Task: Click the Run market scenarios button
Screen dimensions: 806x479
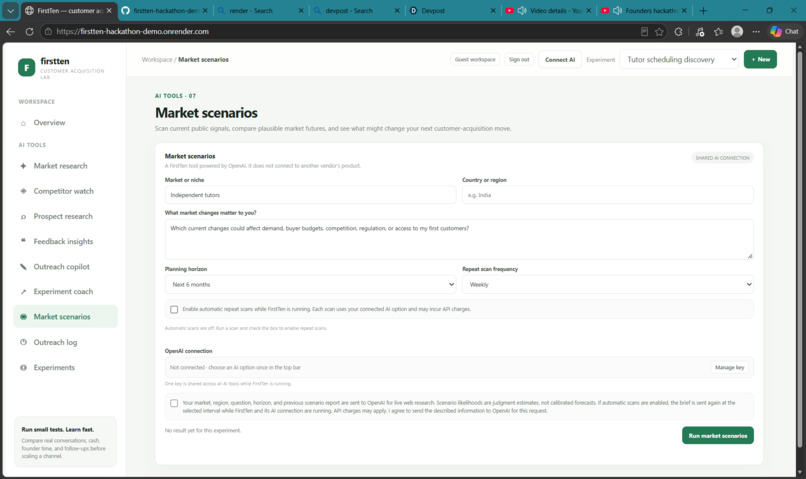Action: tap(718, 435)
